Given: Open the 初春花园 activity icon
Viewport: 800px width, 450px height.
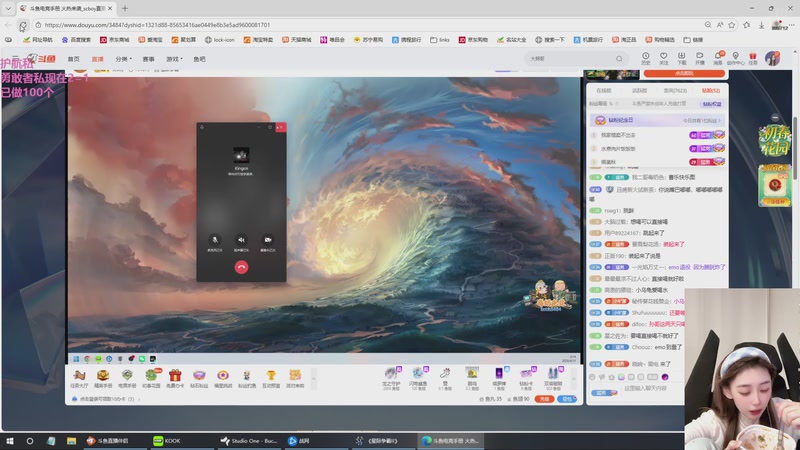Looking at the screenshot, I should click(151, 379).
